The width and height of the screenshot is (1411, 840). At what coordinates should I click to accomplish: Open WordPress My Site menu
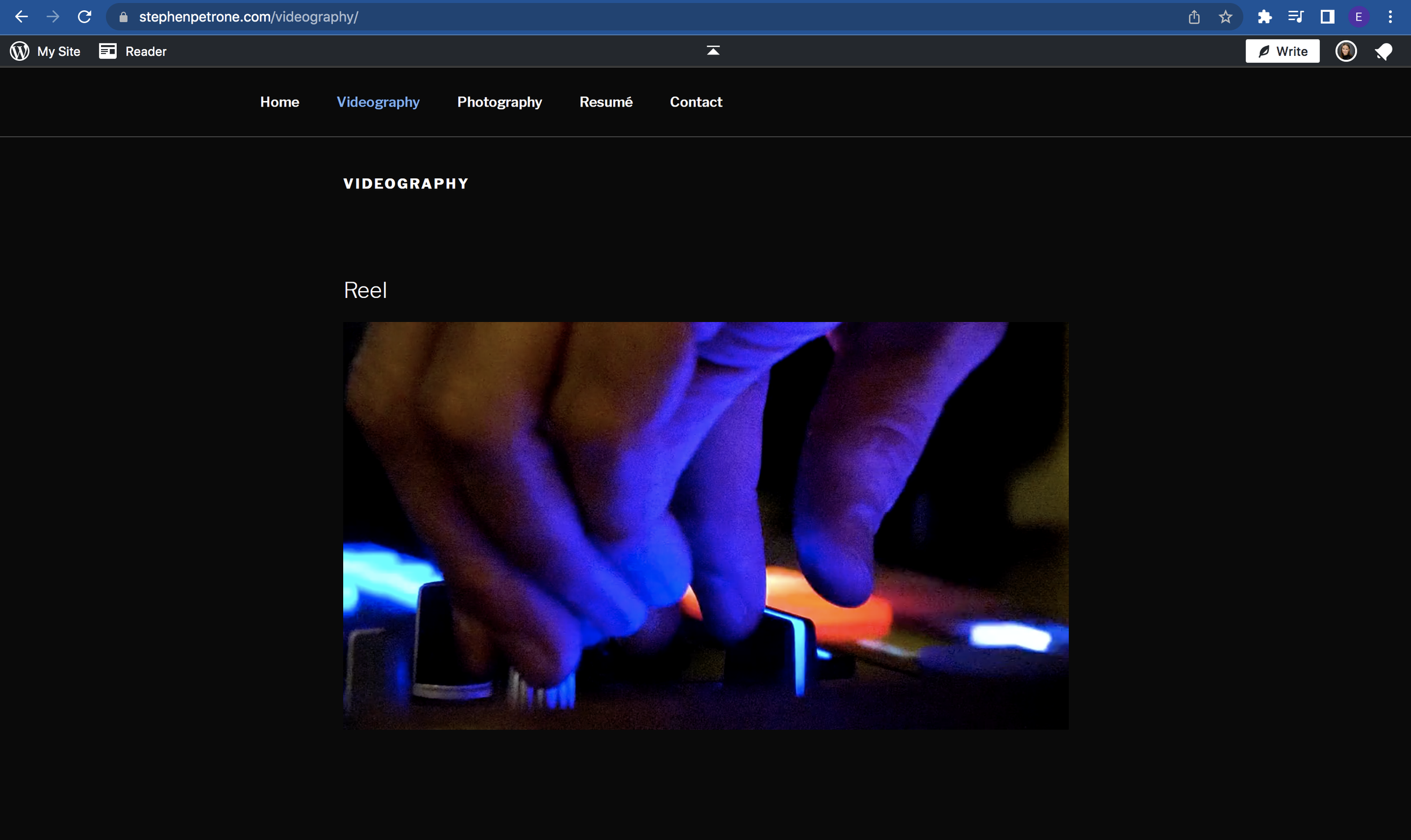tap(45, 51)
